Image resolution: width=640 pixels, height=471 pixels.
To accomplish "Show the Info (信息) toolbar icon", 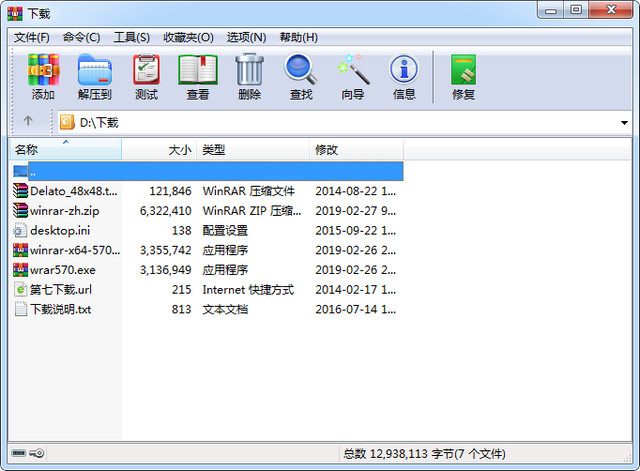I will click(404, 70).
